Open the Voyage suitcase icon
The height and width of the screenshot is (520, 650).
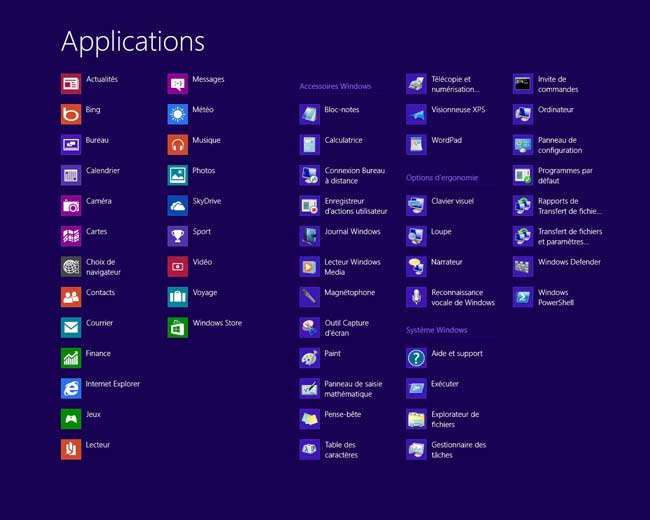(177, 297)
